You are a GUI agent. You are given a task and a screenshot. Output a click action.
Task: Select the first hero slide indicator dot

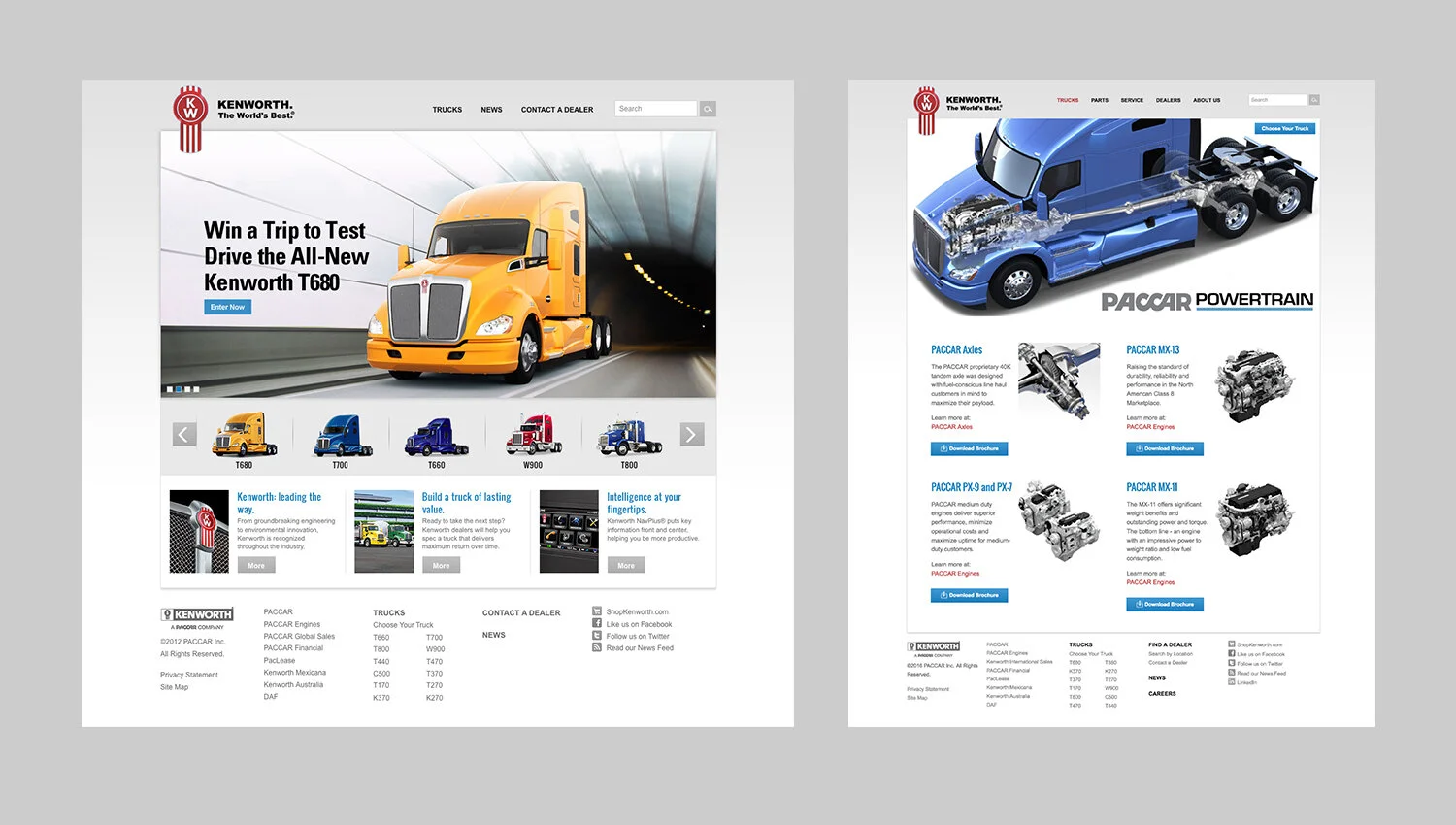pos(170,389)
